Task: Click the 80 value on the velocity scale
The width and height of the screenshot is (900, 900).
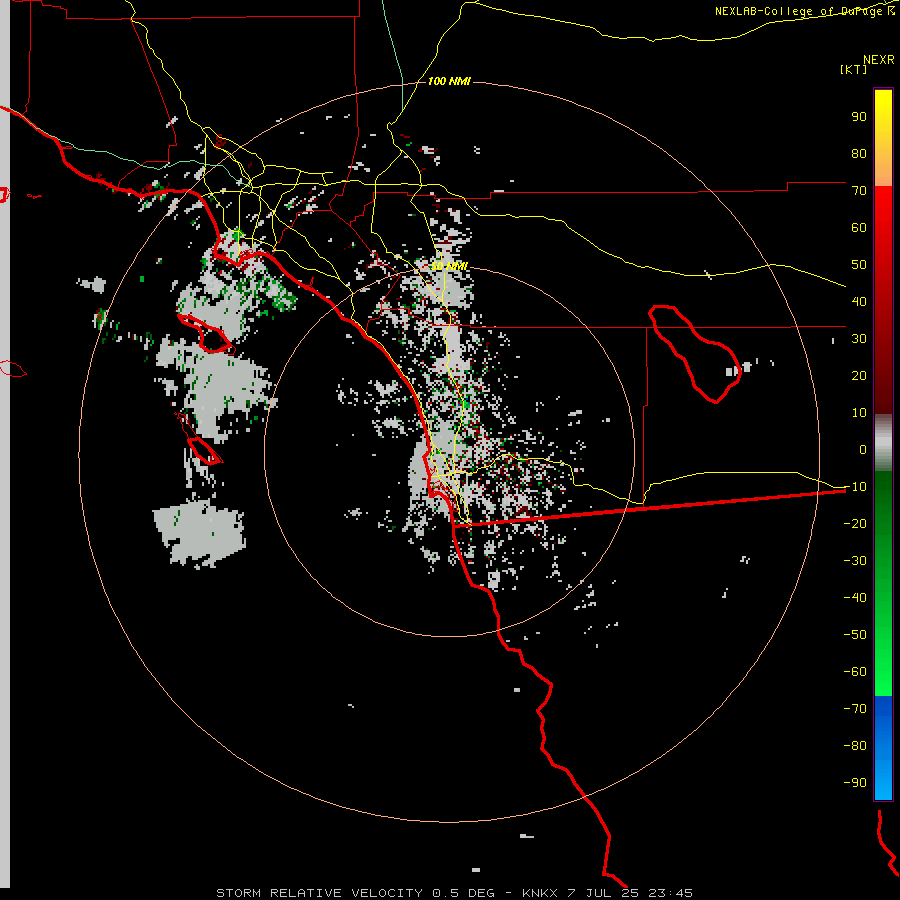Action: [x=859, y=153]
